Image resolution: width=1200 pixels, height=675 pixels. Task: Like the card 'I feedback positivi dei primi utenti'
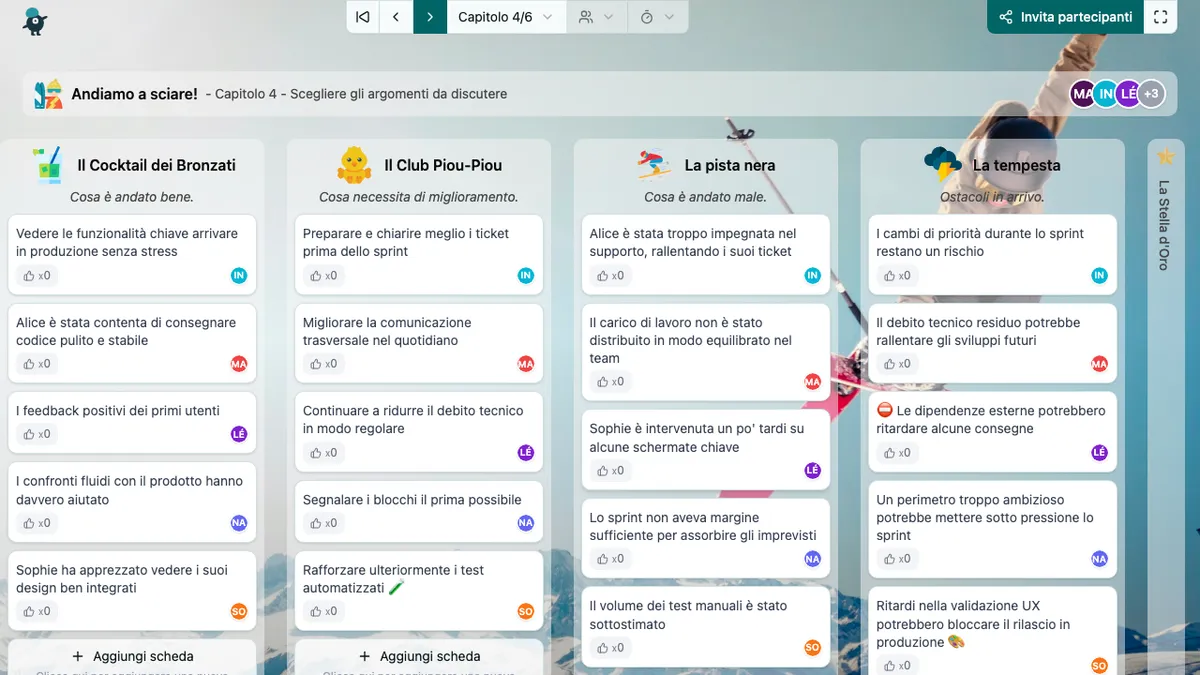[x=38, y=434]
